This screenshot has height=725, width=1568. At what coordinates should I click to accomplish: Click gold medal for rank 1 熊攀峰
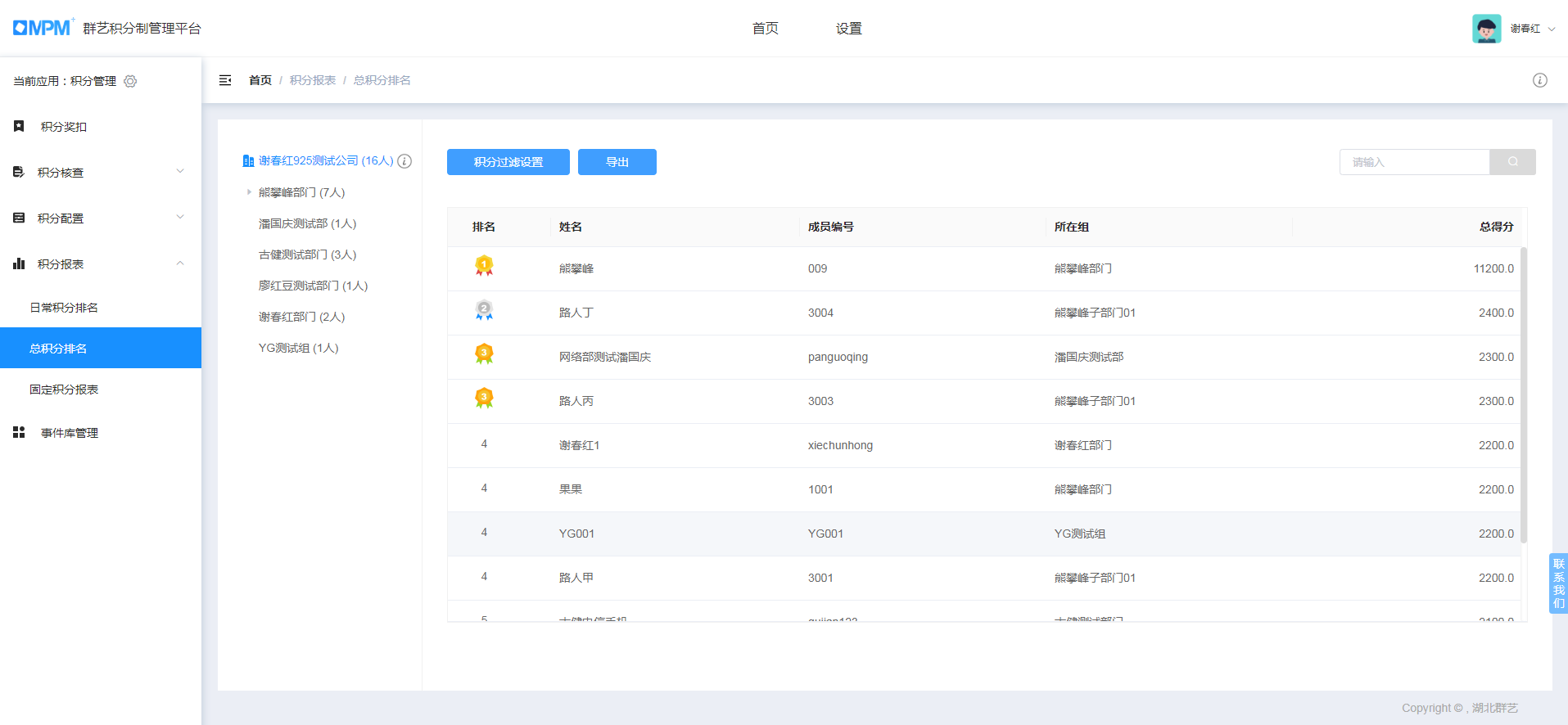click(x=484, y=266)
